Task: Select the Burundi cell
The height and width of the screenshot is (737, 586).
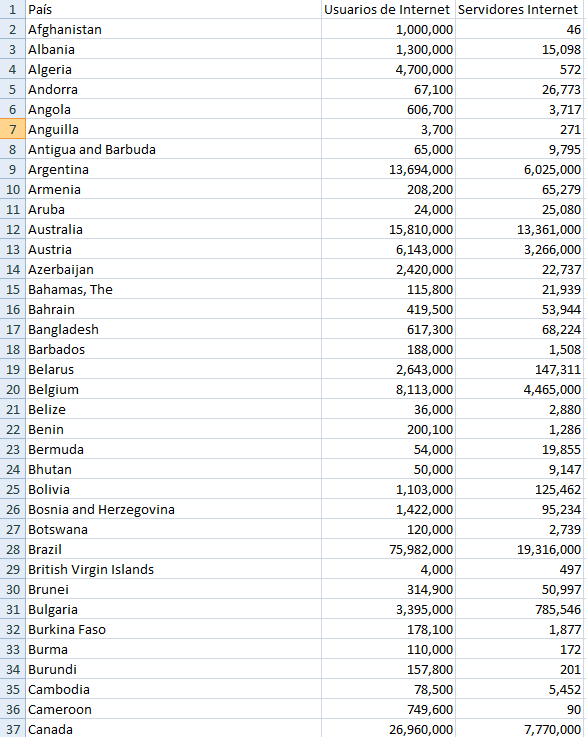Action: coord(173,668)
